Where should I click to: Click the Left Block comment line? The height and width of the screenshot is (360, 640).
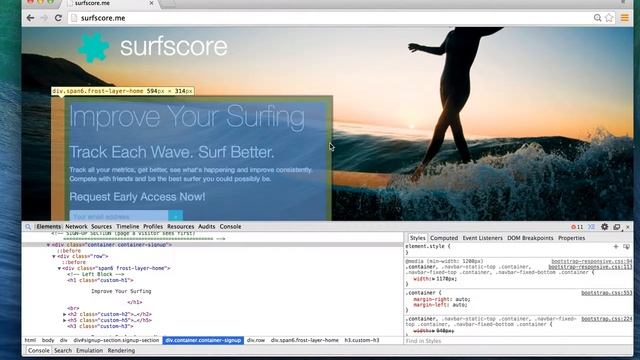point(96,274)
